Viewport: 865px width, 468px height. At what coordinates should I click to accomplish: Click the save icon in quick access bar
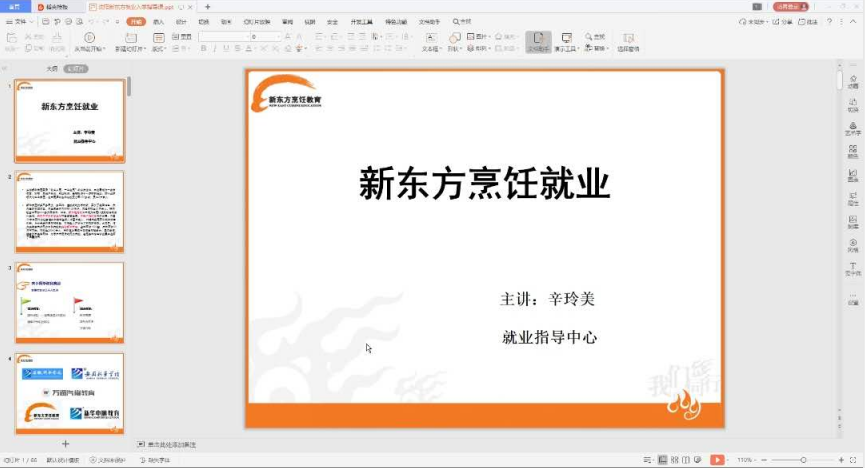pyautogui.click(x=45, y=22)
